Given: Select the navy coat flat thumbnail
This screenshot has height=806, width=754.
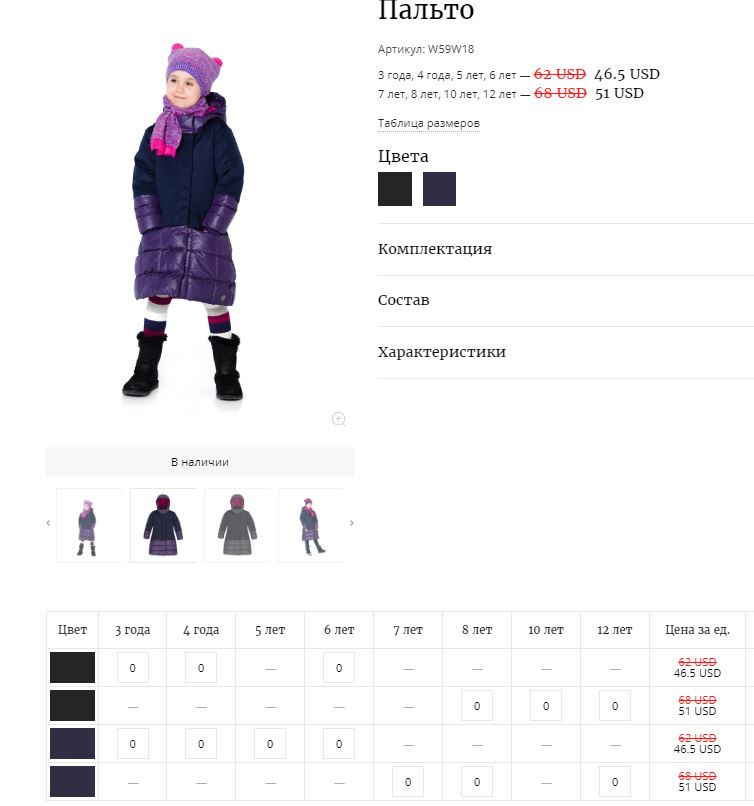Looking at the screenshot, I should click(x=163, y=525).
